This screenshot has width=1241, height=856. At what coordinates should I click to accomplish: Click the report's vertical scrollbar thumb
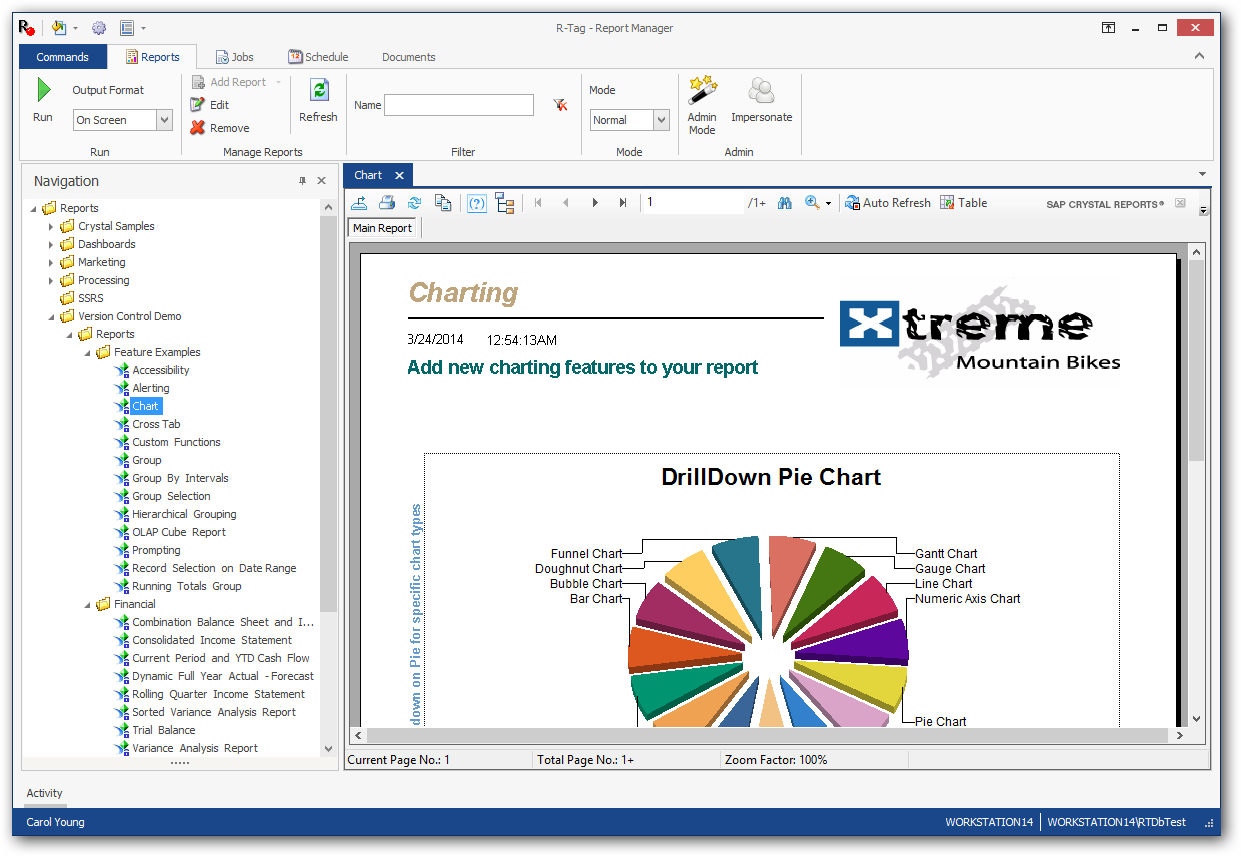click(1196, 360)
